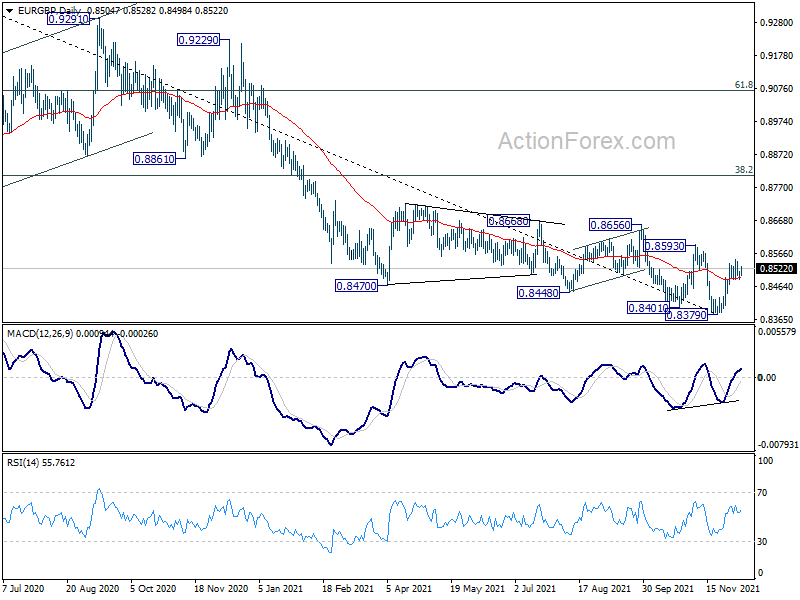This screenshot has height=600, width=800.
Task: Click the EURGBP Daily title text
Action: (x=49, y=10)
